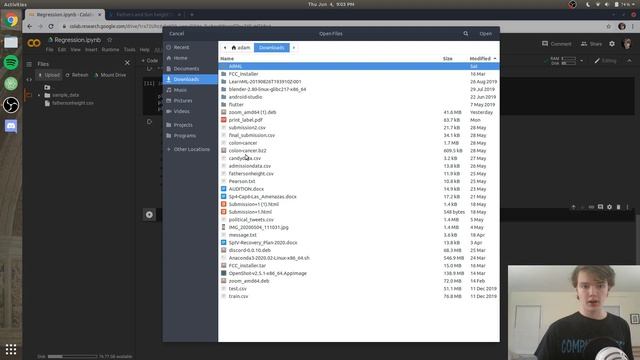This screenshot has height=360, width=640.
Task: Open Files manager from the dock
Action: [11, 42]
